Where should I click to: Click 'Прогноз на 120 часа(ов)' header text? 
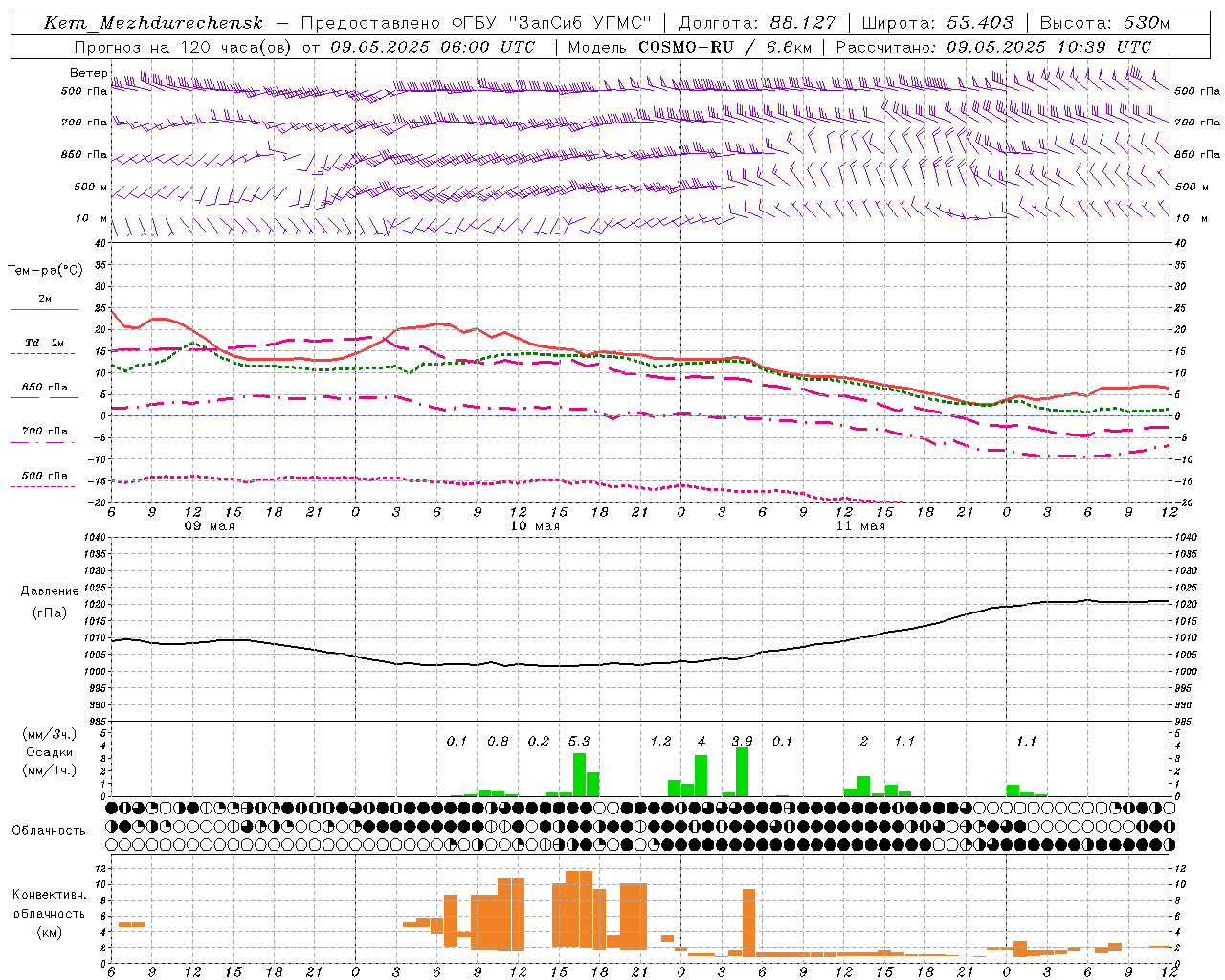pos(182,47)
